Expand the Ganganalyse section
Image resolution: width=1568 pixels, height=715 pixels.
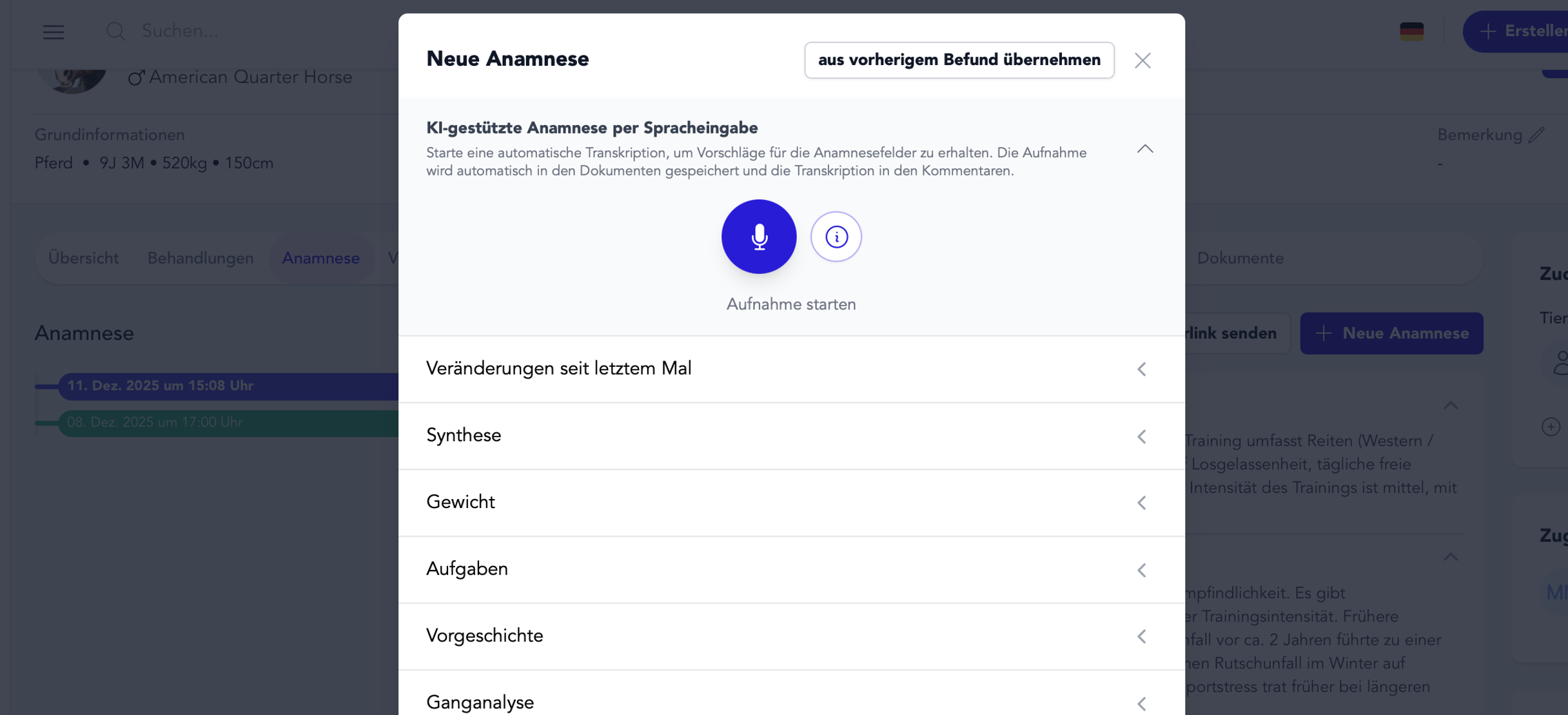click(1142, 703)
